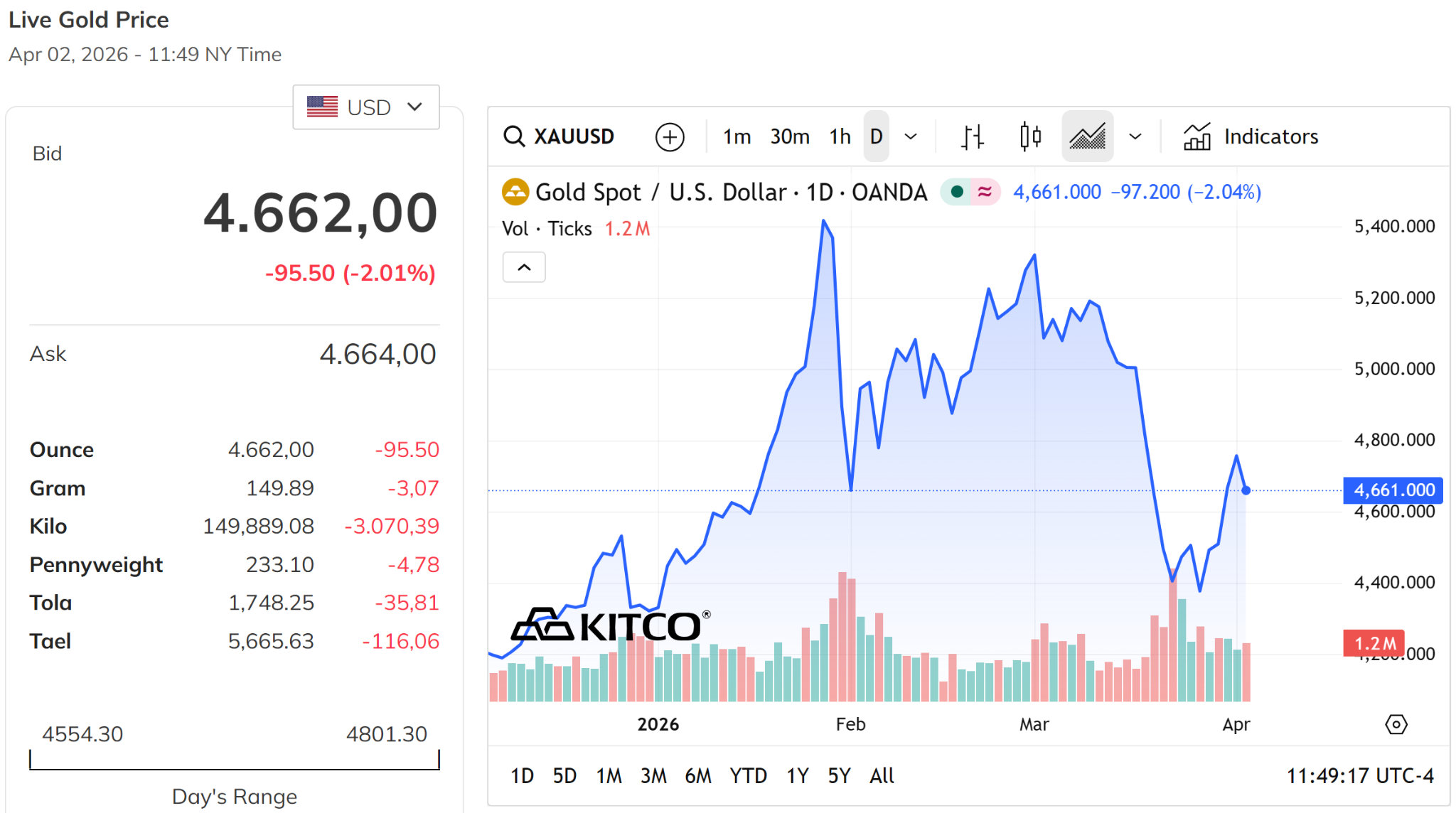Image resolution: width=1456 pixels, height=813 pixels.
Task: Click the 11:49:17 UTC-4 timezone button
Action: (1360, 776)
